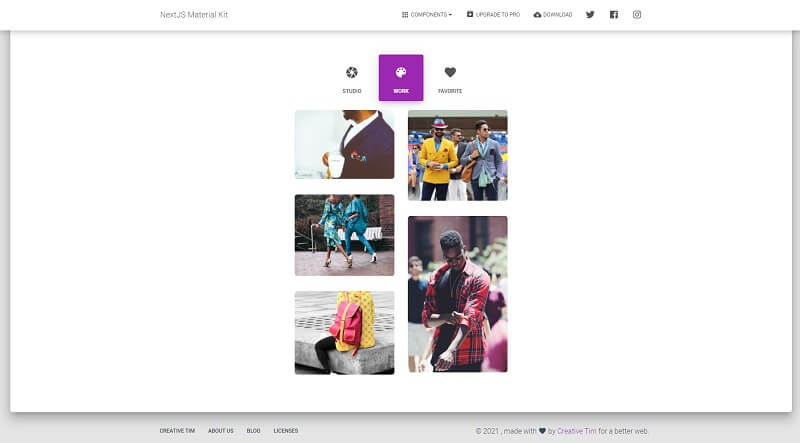
Task: Open the Facebook icon link
Action: tap(614, 15)
